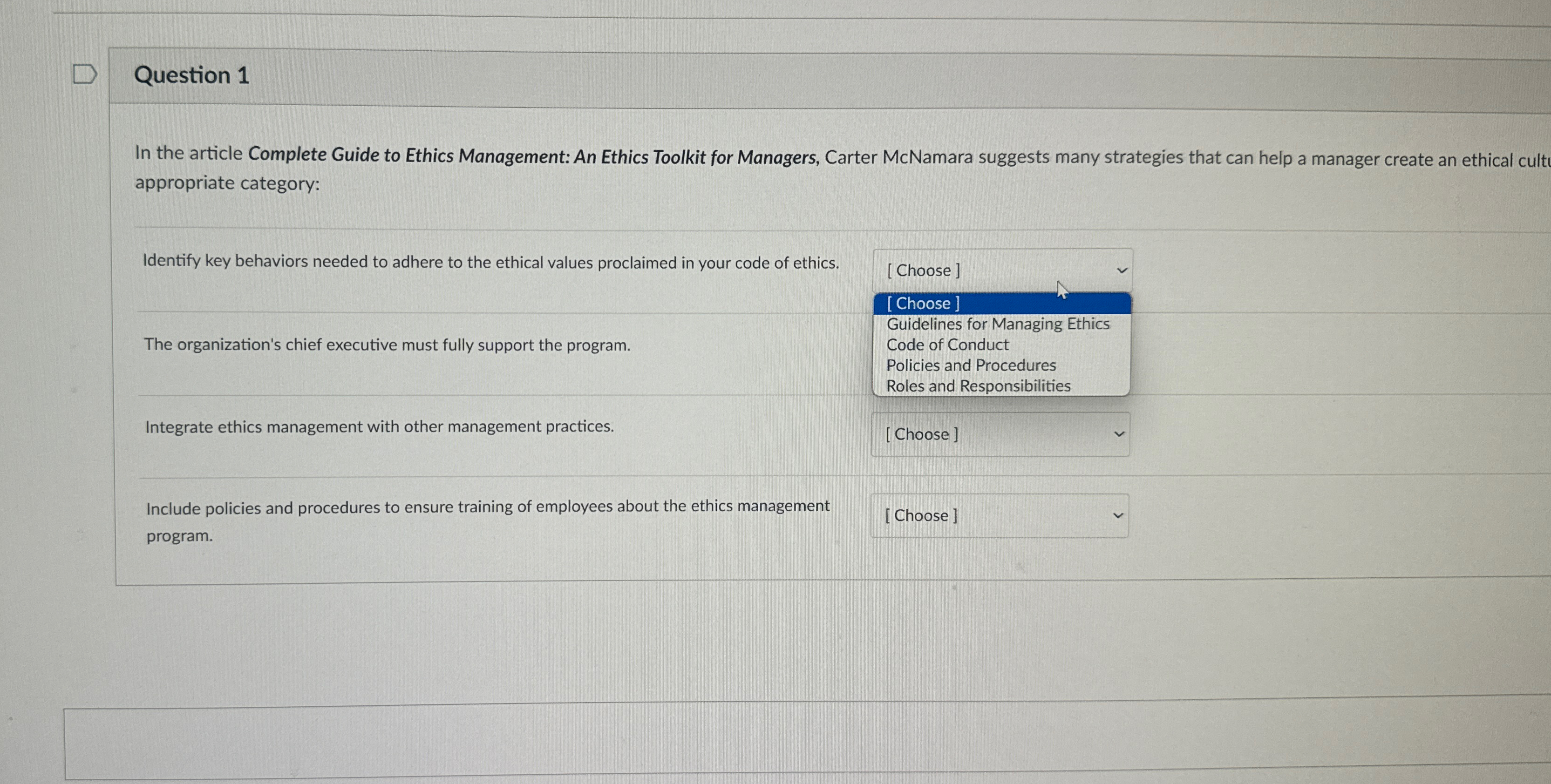Open dropdown for Include policies and procedures row
Viewport: 1551px width, 784px height.
pos(999,516)
